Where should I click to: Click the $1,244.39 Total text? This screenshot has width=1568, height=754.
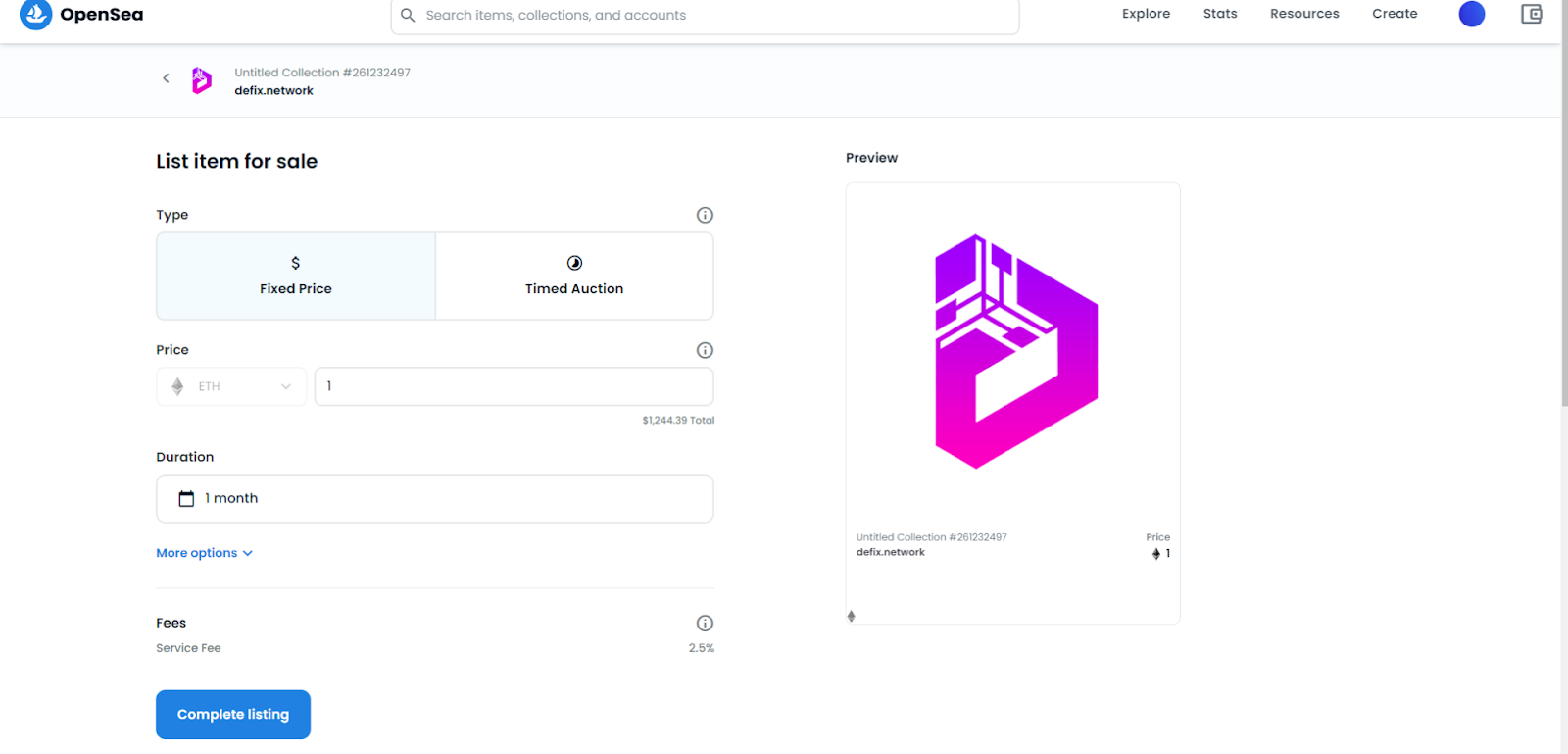(x=678, y=420)
